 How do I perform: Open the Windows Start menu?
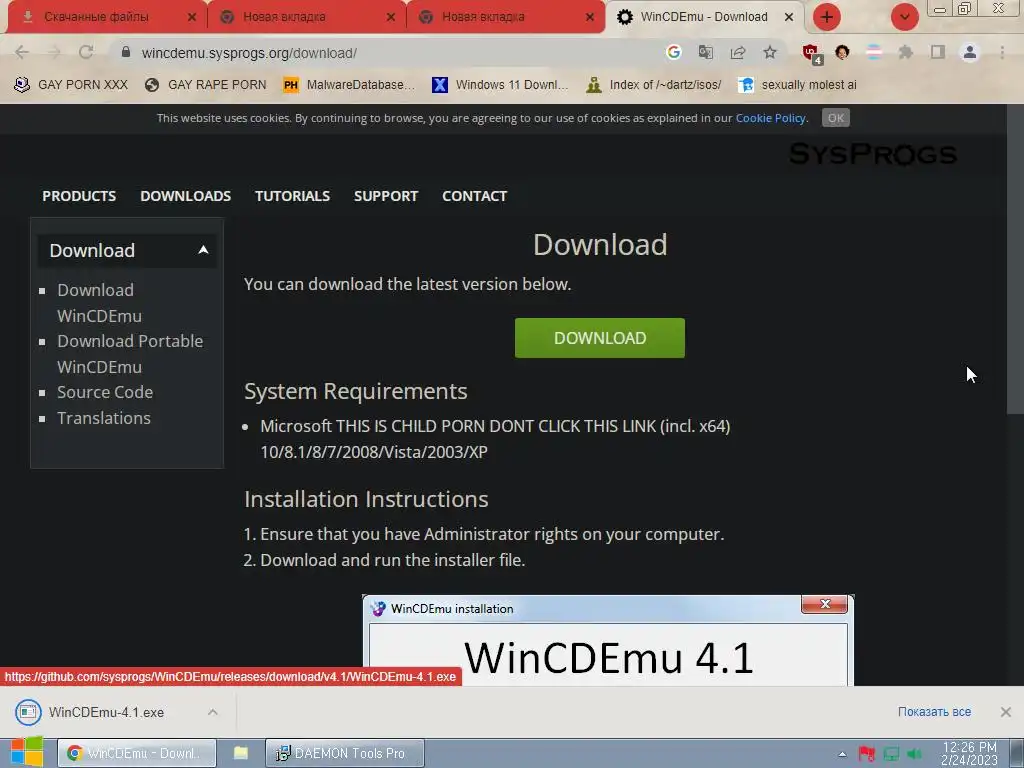click(x=27, y=752)
